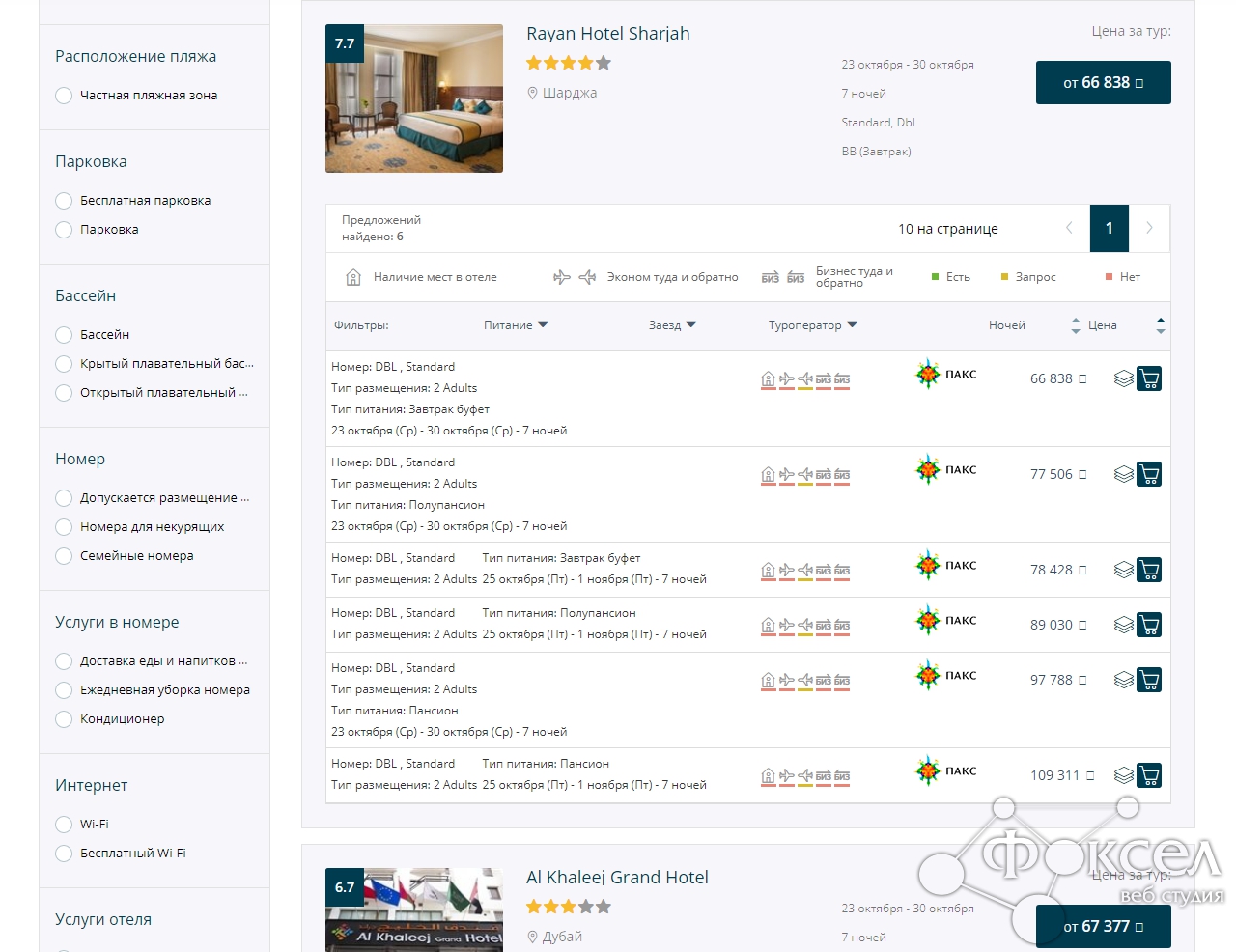Open Rayan Hotel Sharjah room photo
The image size is (1236, 952).
point(414,98)
